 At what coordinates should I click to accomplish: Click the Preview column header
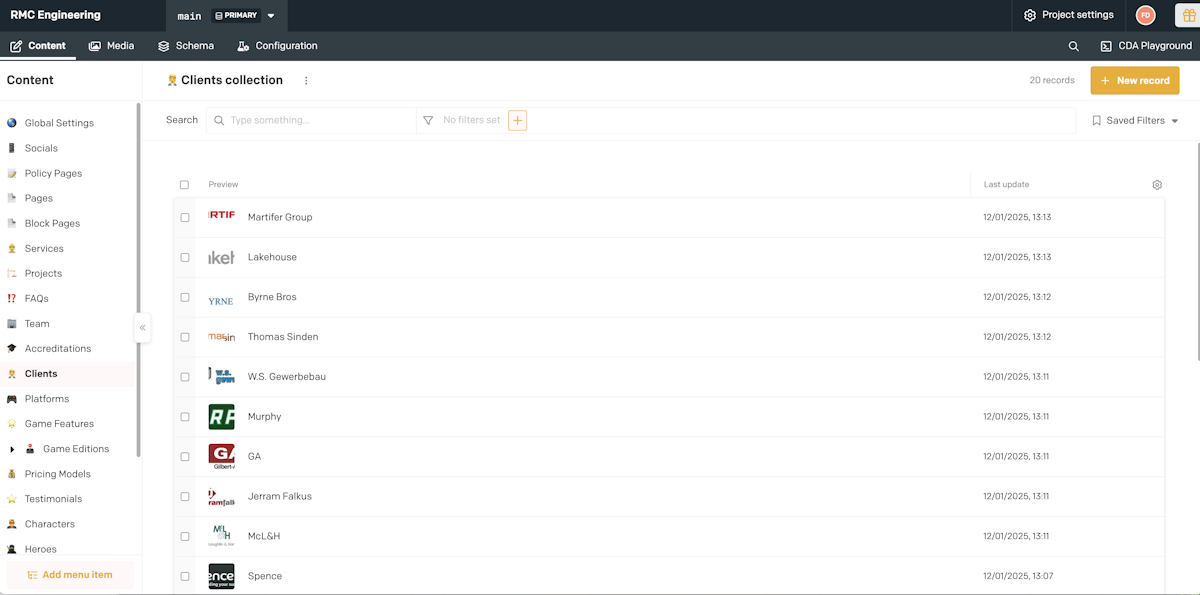(223, 185)
